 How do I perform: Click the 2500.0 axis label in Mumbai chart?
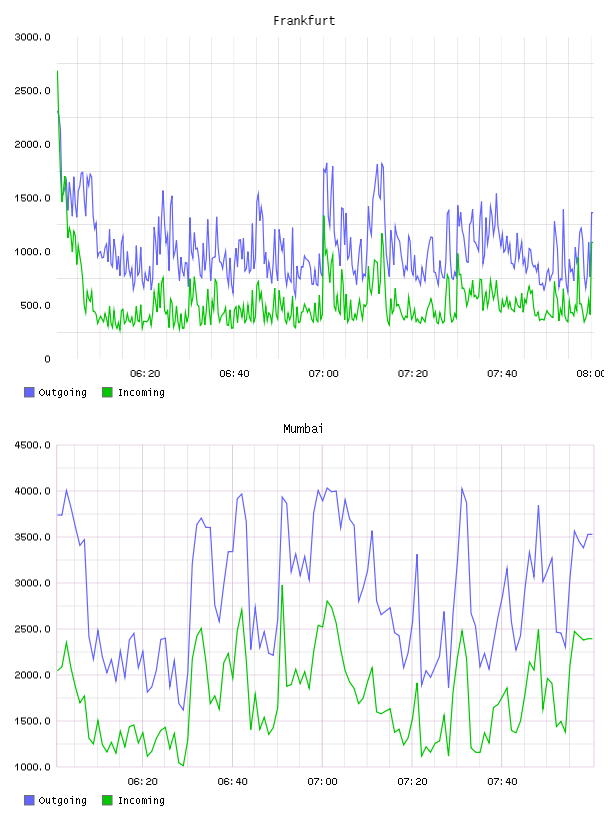[x=32, y=629]
